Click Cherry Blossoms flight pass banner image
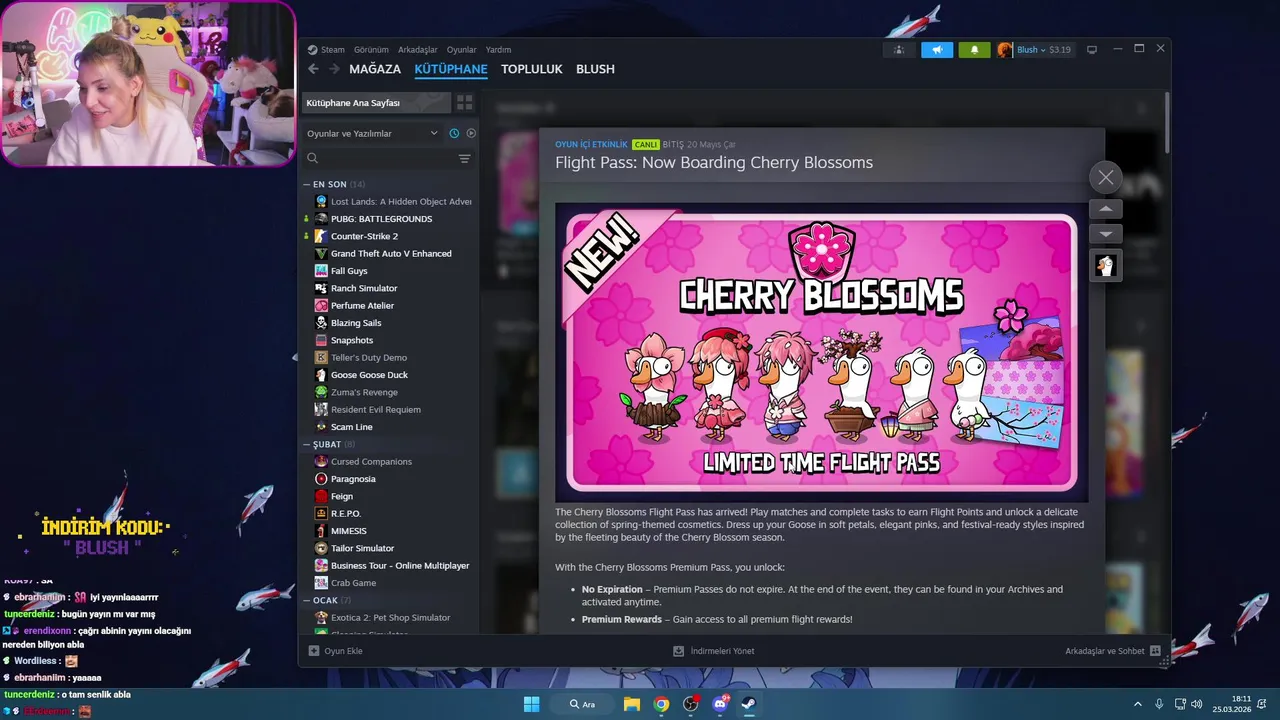Viewport: 1280px width, 720px height. 821,352
